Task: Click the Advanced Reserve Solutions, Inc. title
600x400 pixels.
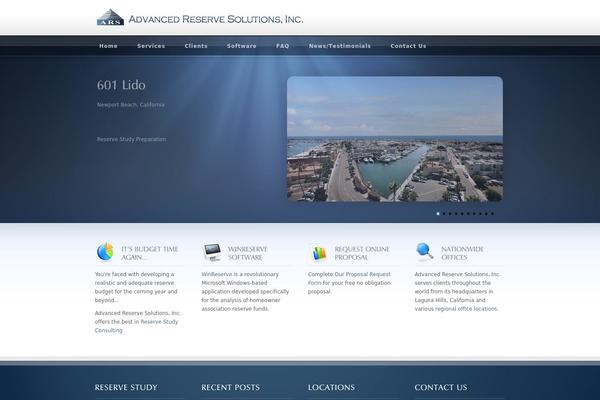Action: coord(216,19)
